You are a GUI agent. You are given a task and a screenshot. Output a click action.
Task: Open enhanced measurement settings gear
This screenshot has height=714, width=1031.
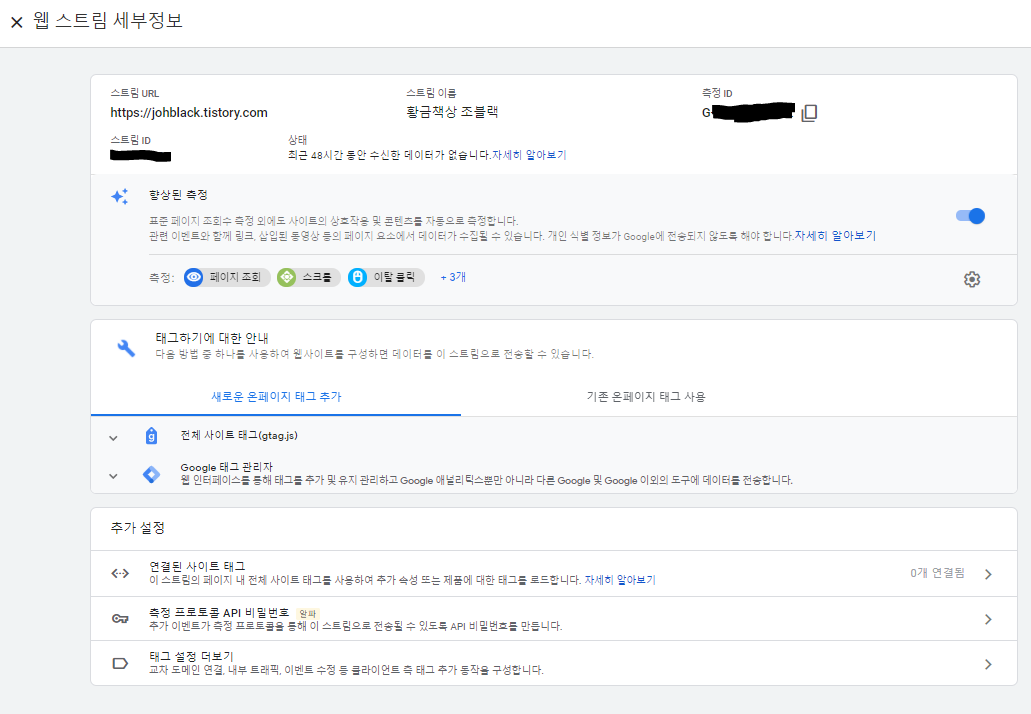[x=972, y=279]
